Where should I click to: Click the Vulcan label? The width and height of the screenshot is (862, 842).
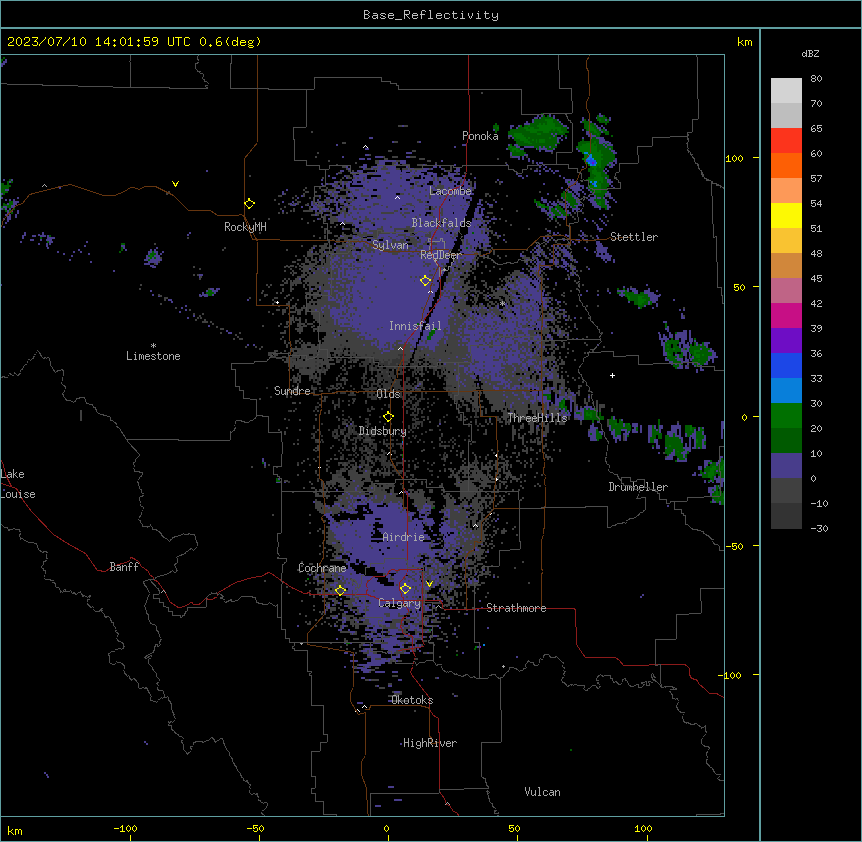point(542,792)
